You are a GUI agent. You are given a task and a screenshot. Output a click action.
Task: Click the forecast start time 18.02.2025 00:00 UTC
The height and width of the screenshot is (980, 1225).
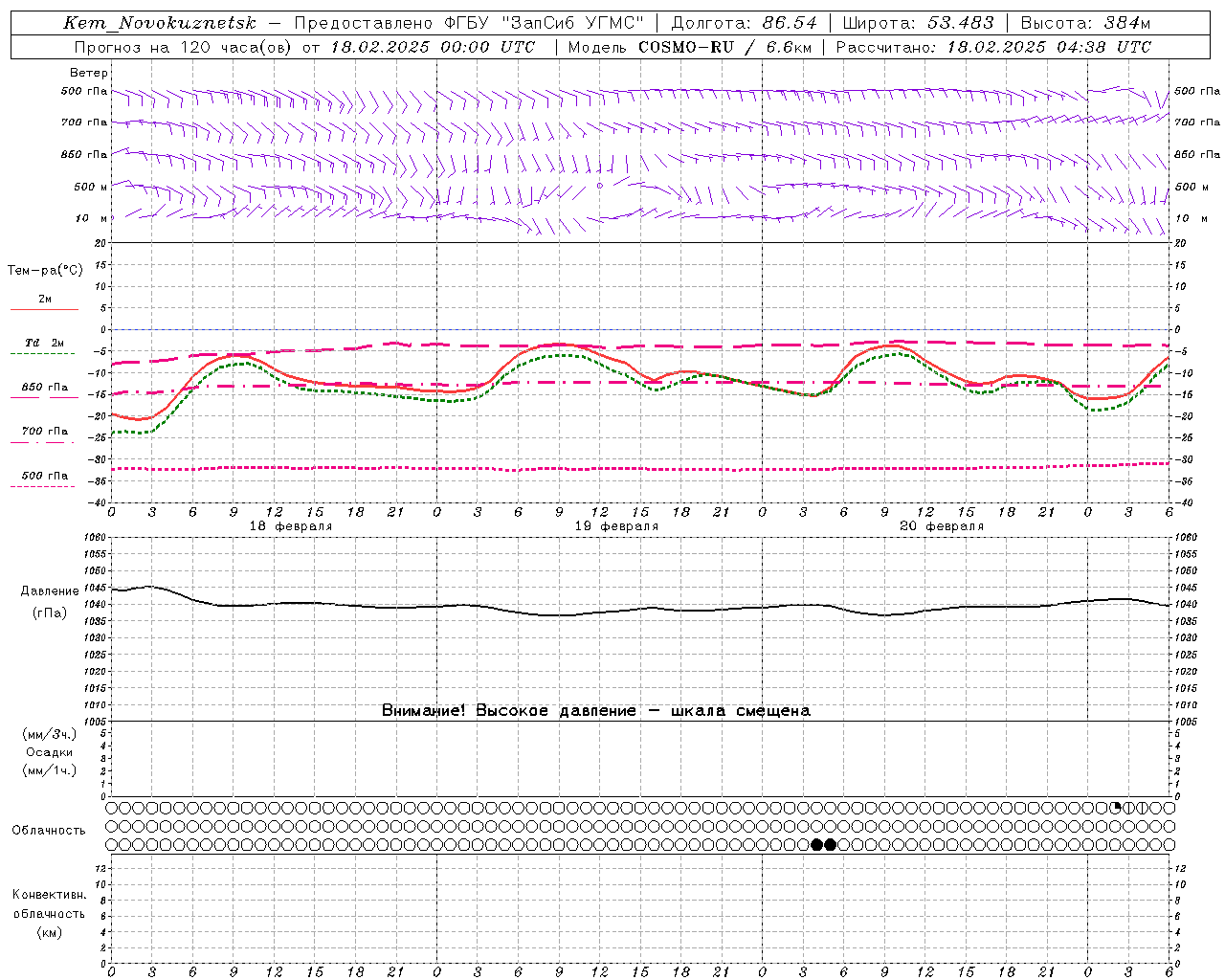click(433, 47)
